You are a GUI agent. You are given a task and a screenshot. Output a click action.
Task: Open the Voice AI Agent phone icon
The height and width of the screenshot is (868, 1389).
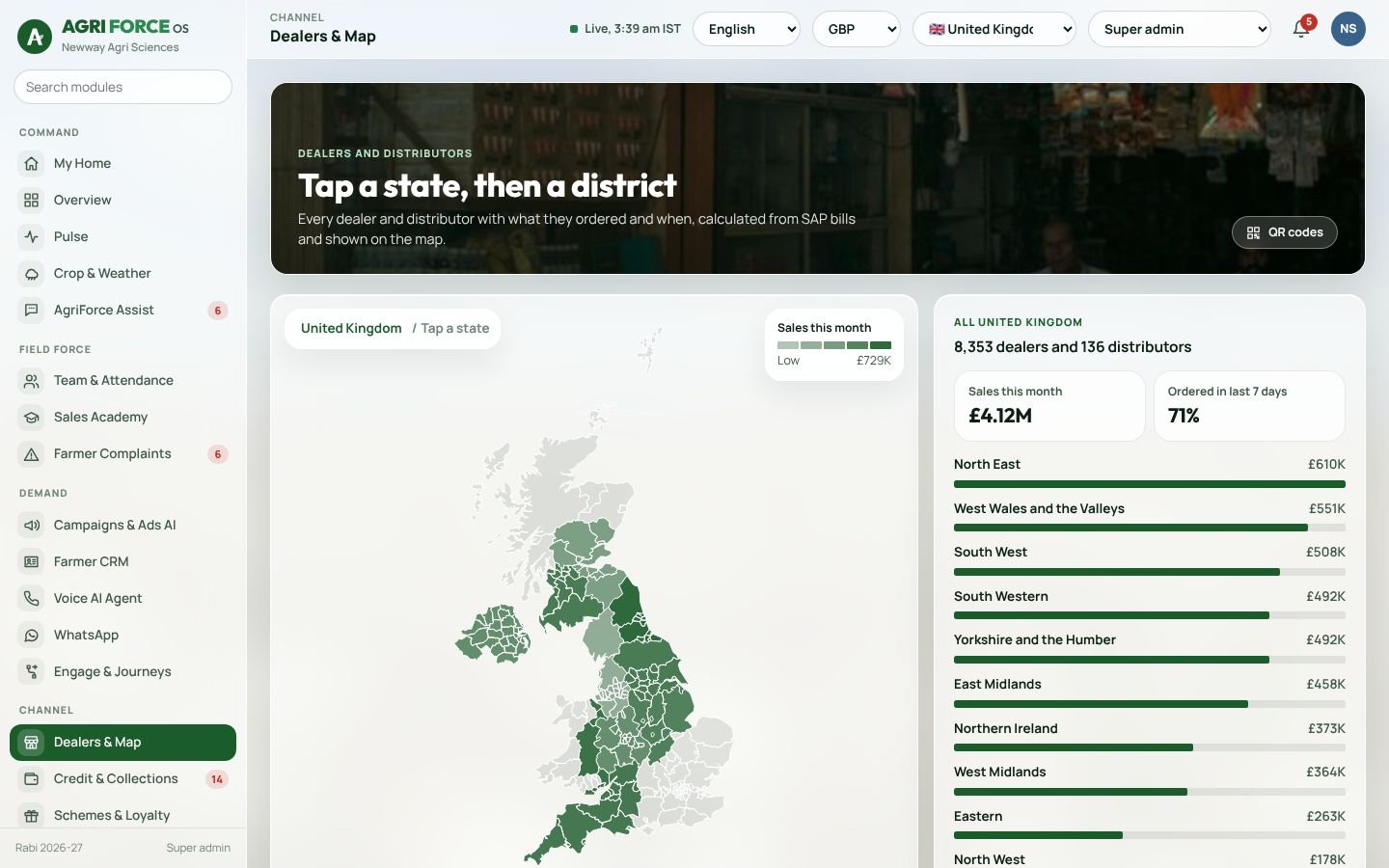(32, 598)
